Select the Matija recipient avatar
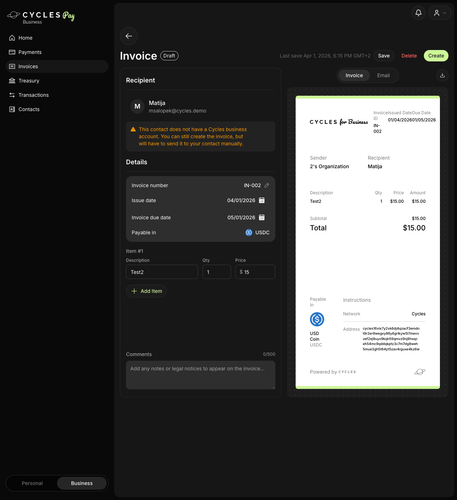 click(x=137, y=107)
